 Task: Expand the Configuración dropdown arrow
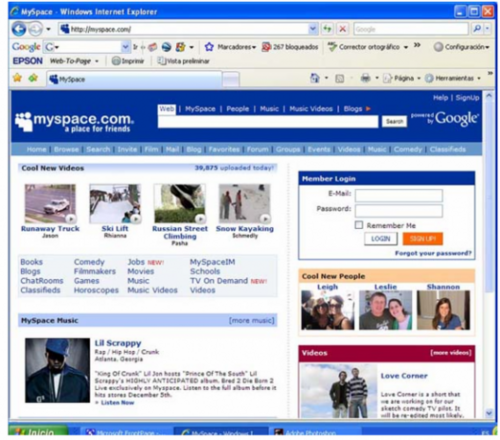pos(487,47)
